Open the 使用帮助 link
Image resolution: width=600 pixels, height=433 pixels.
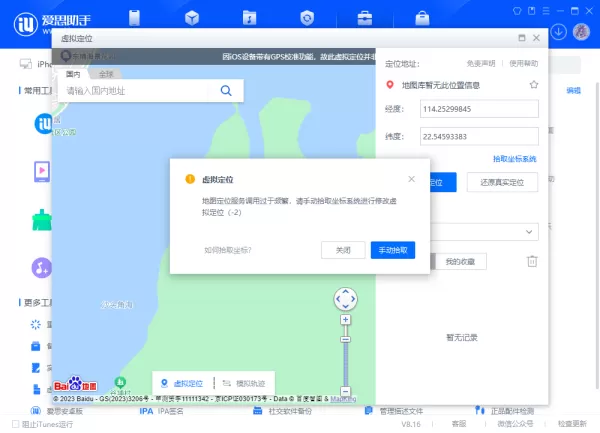(x=523, y=63)
